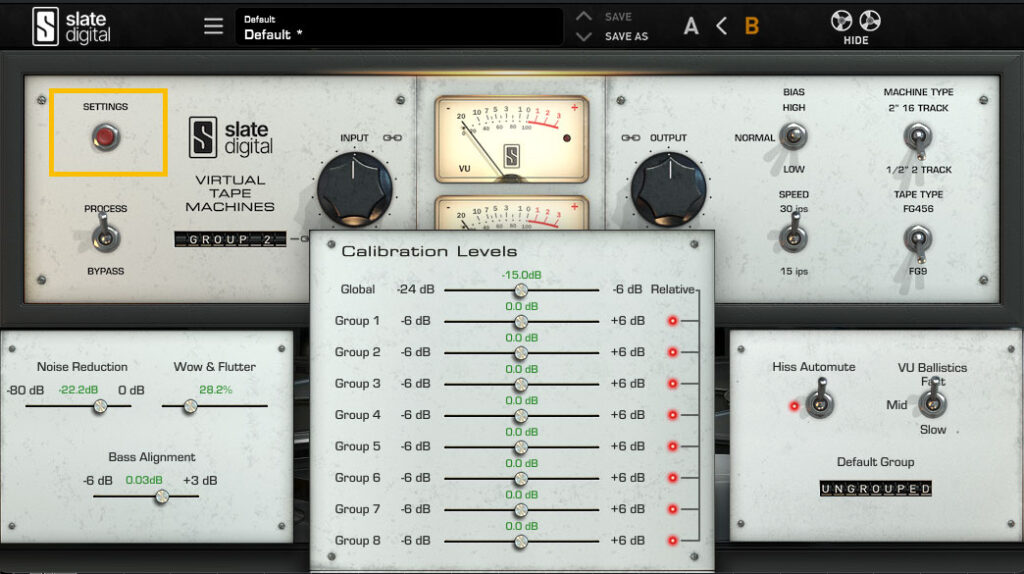Flip the VU Ballistics switch
The width and height of the screenshot is (1024, 574).
(x=933, y=399)
